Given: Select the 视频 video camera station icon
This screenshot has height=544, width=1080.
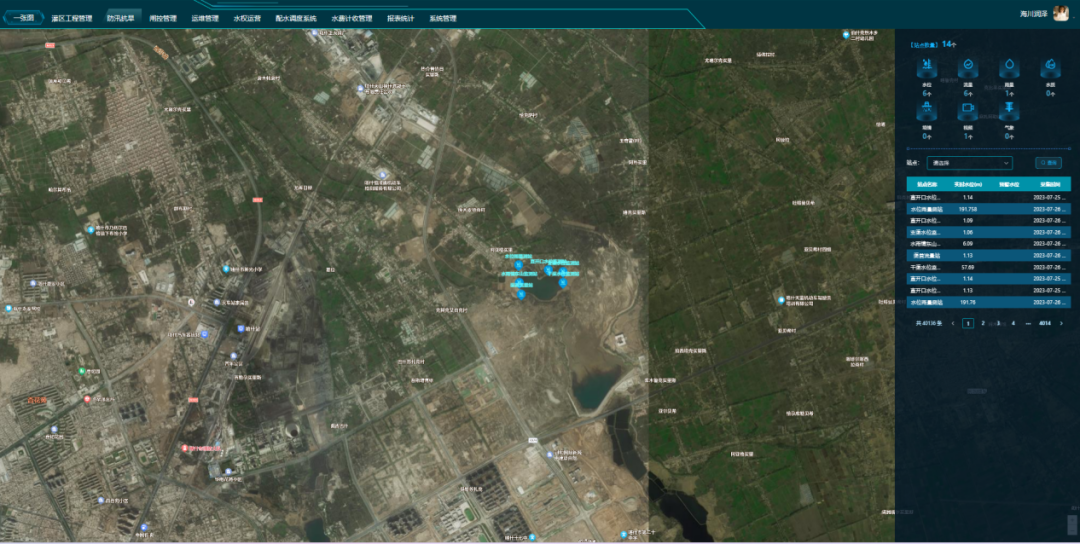Looking at the screenshot, I should click(x=968, y=110).
